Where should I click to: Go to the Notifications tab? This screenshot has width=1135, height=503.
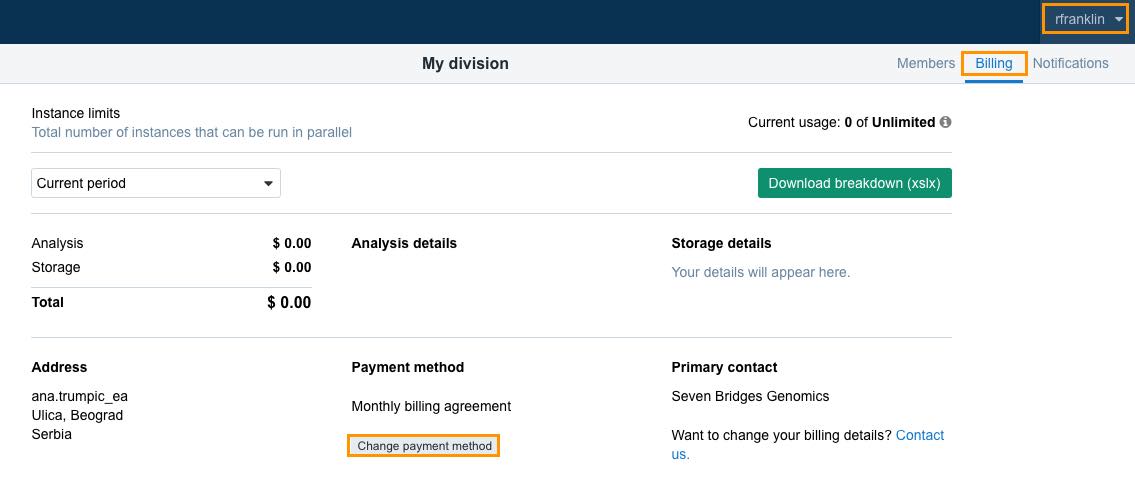1070,64
